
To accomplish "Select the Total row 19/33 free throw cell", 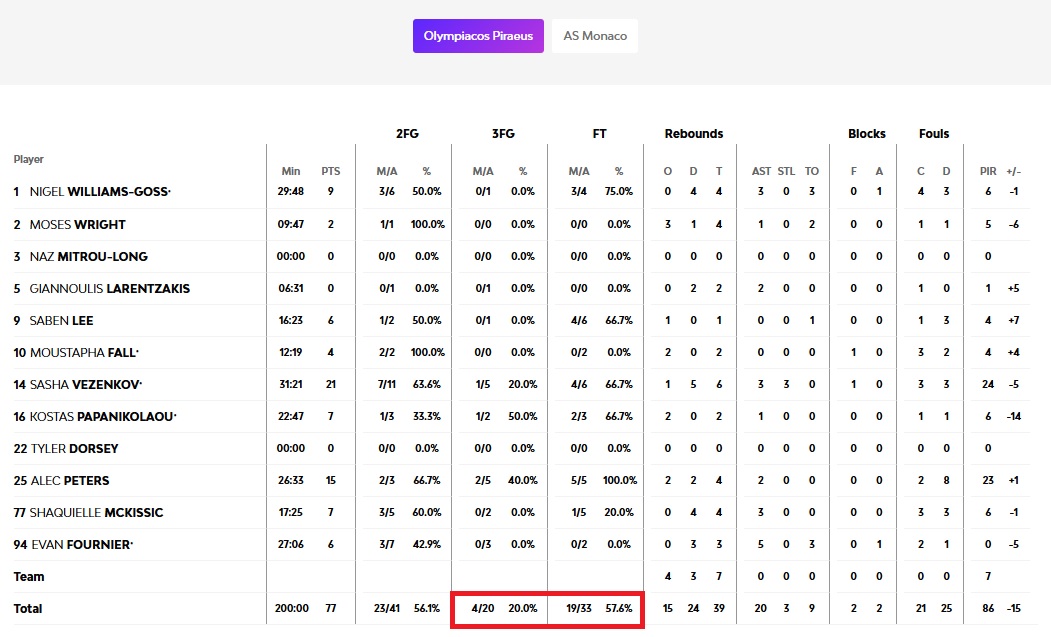I will [579, 609].
